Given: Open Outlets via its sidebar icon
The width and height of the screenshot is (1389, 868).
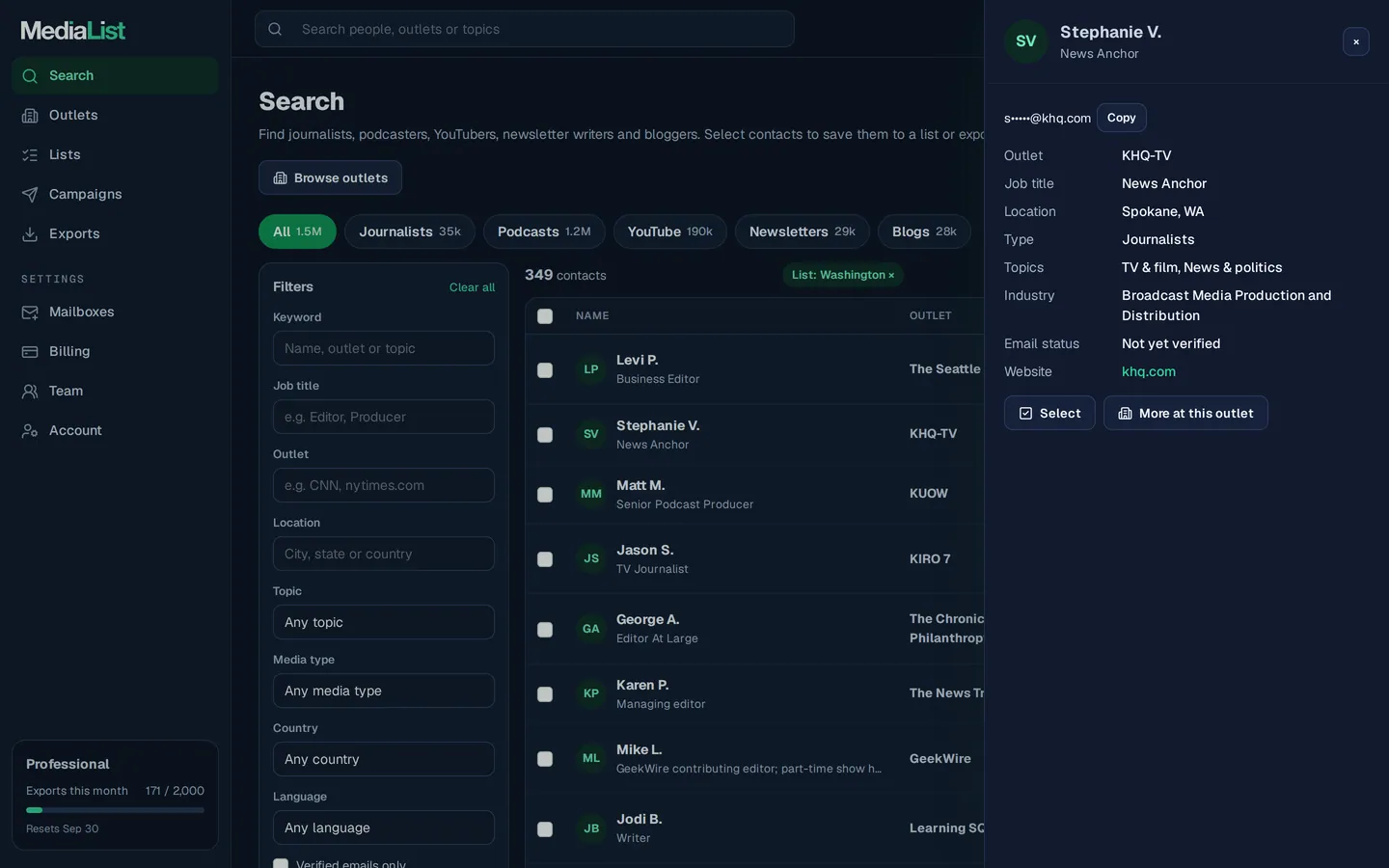Looking at the screenshot, I should (30, 116).
